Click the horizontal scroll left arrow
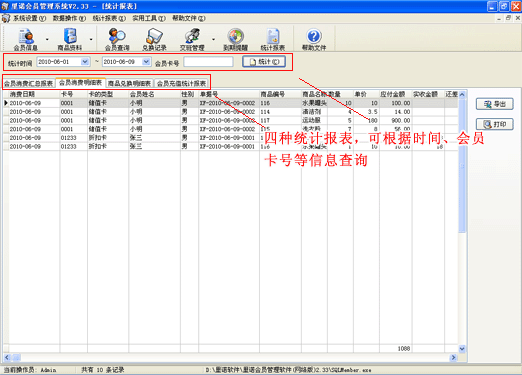 coord(7,357)
